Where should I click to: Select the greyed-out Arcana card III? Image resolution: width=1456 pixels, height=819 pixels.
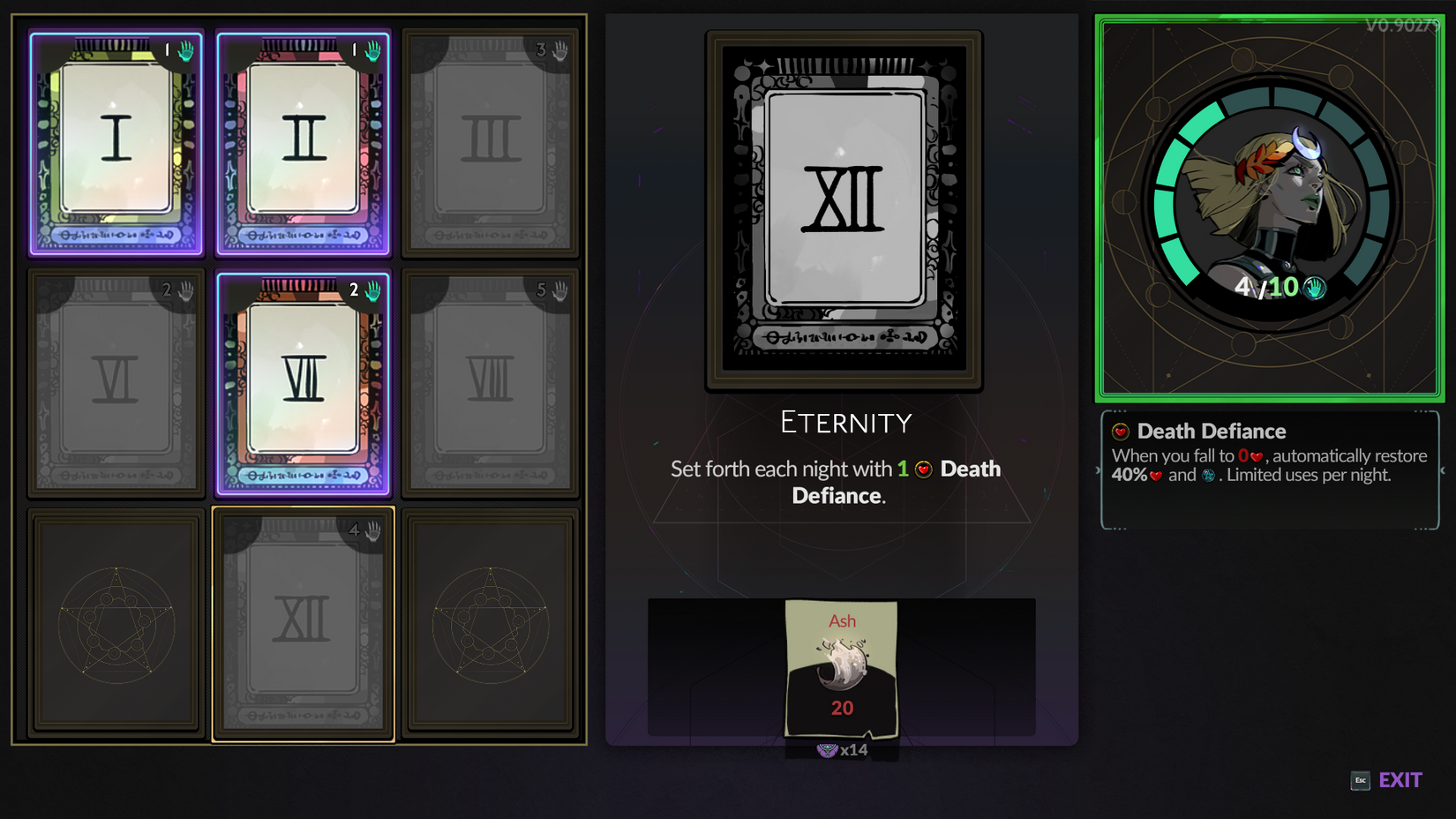491,143
